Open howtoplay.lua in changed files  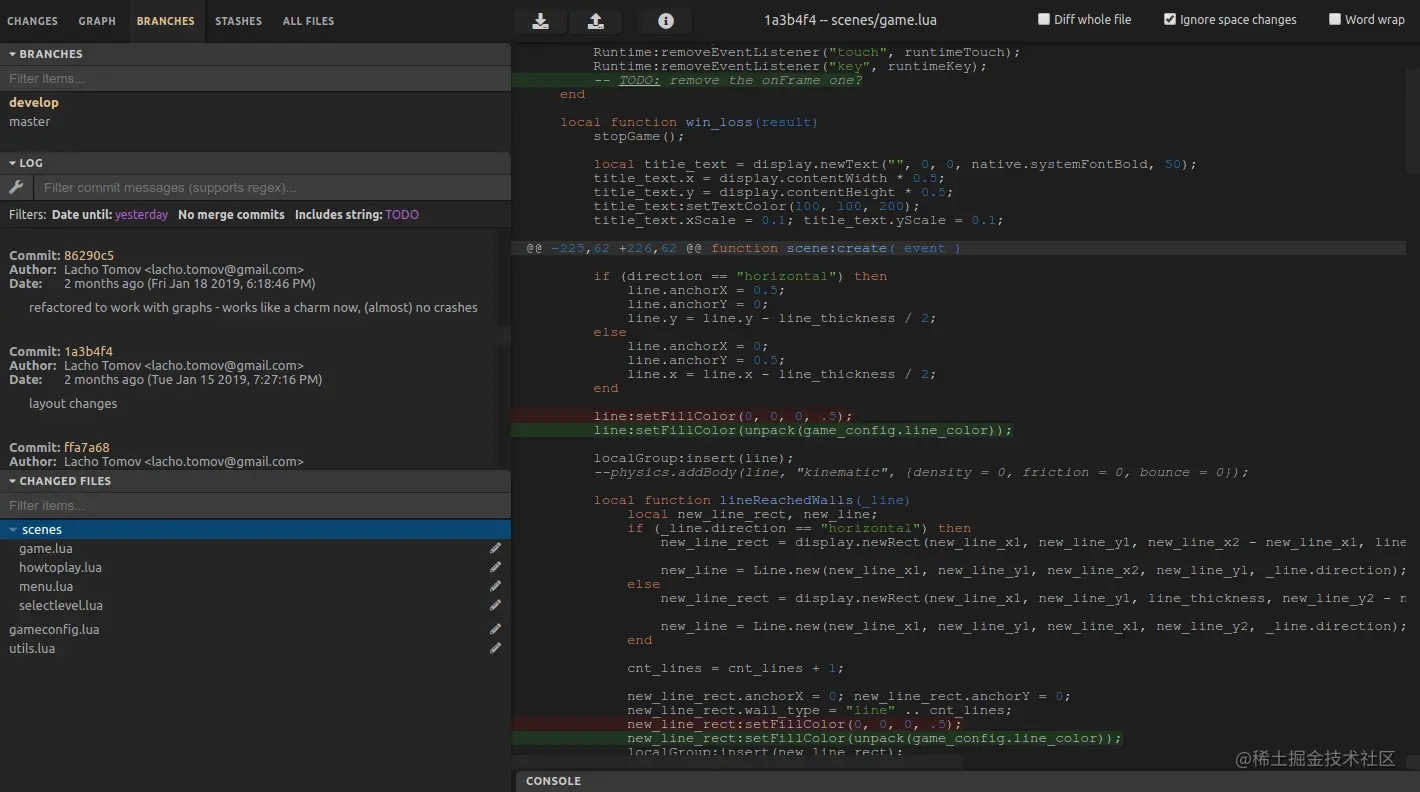[x=60, y=567]
